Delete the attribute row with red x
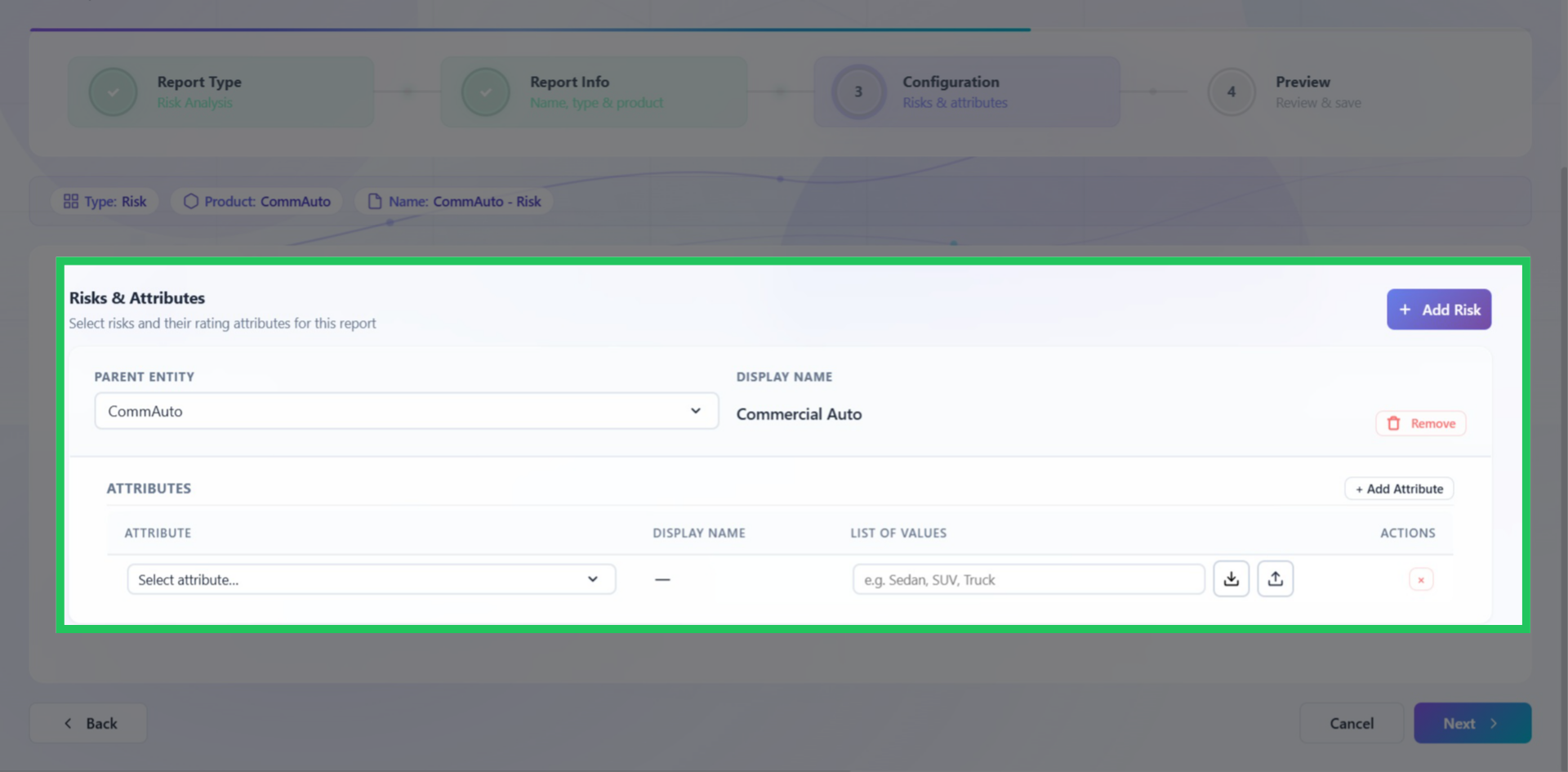Viewport: 1568px width, 772px height. click(x=1421, y=580)
